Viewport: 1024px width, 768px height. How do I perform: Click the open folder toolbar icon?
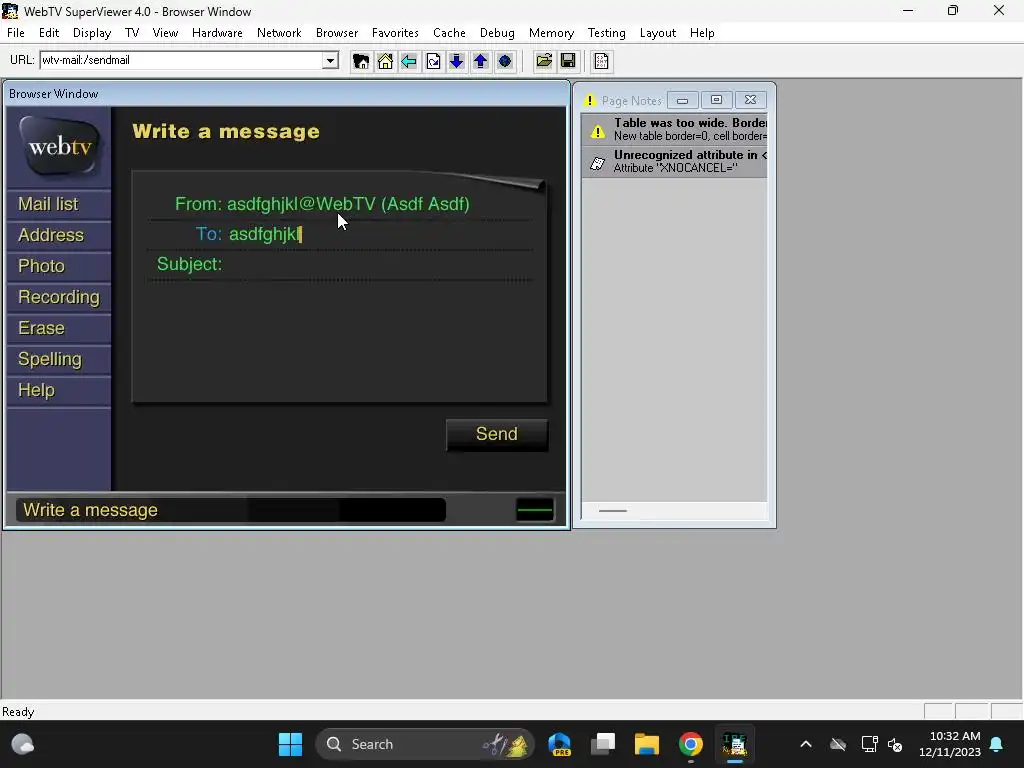544,61
